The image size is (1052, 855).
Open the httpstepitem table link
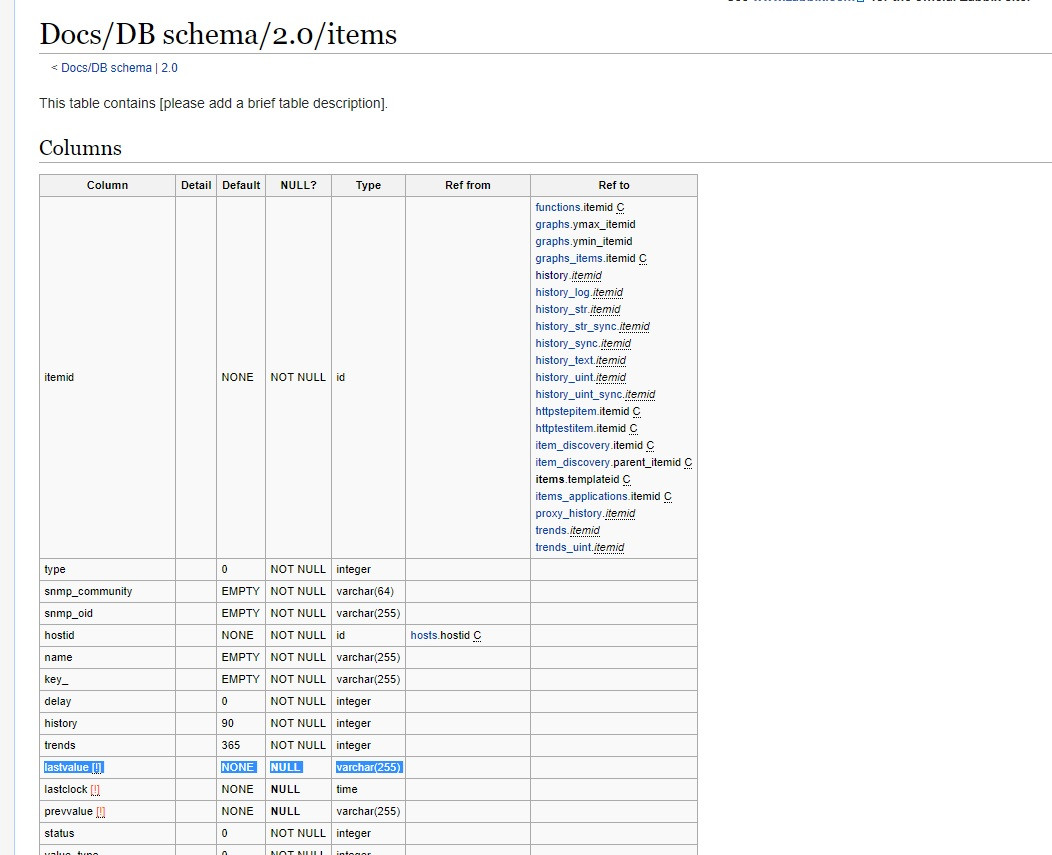coord(566,411)
